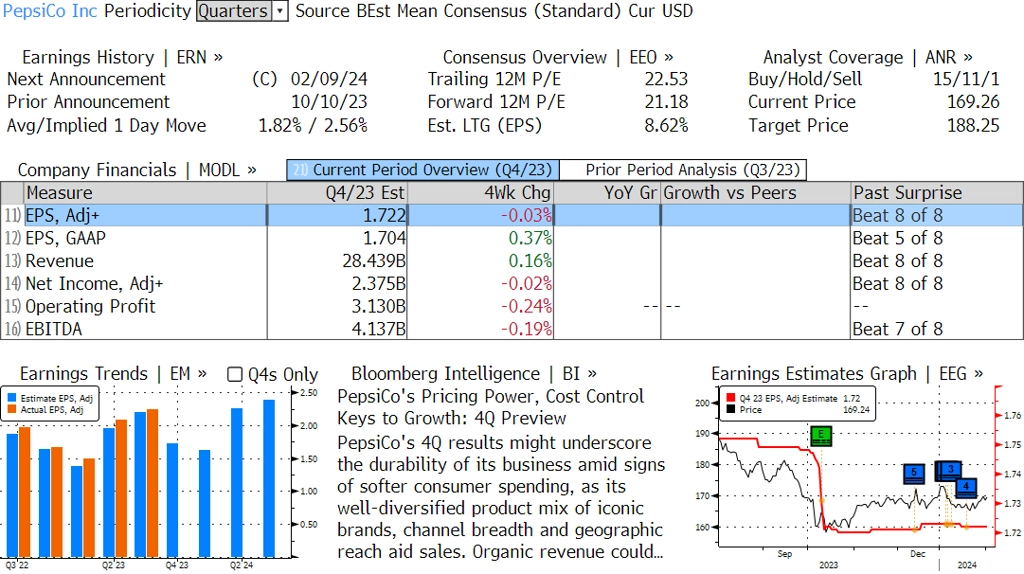
Task: Toggle the Q4s Only checkbox
Action: tap(234, 374)
